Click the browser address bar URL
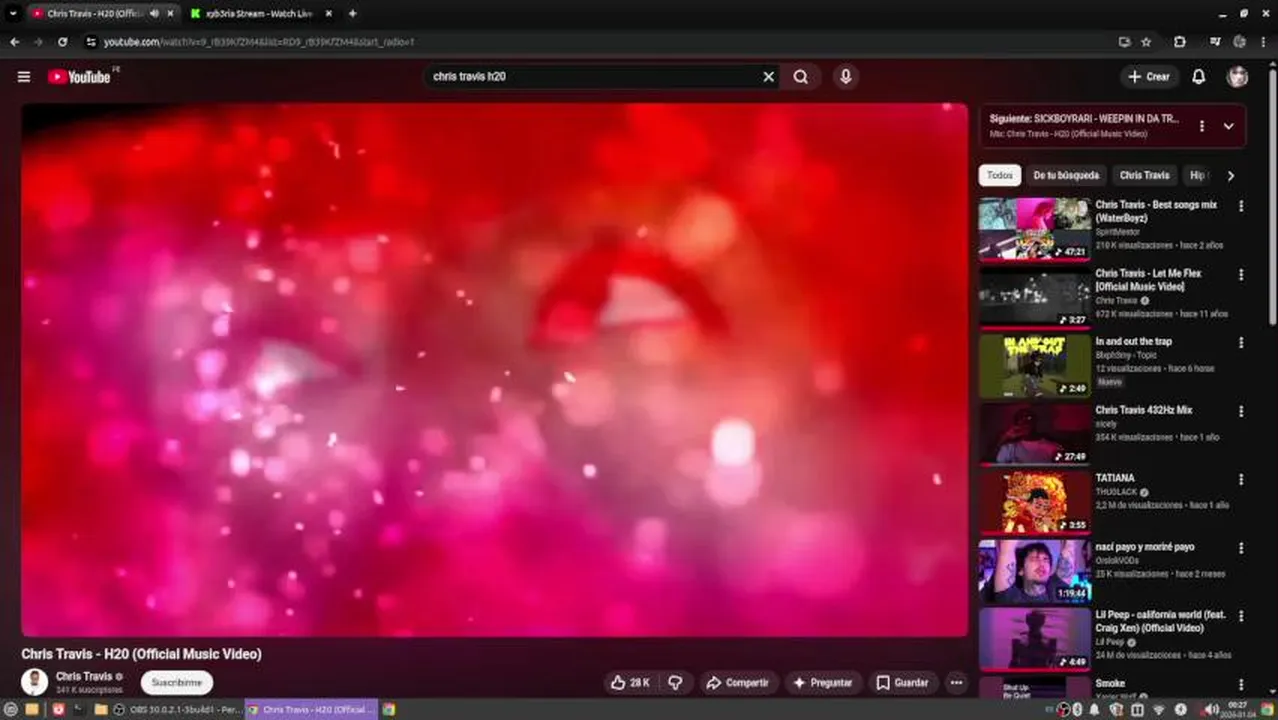Screen dimensions: 1278x720 [x=259, y=42]
